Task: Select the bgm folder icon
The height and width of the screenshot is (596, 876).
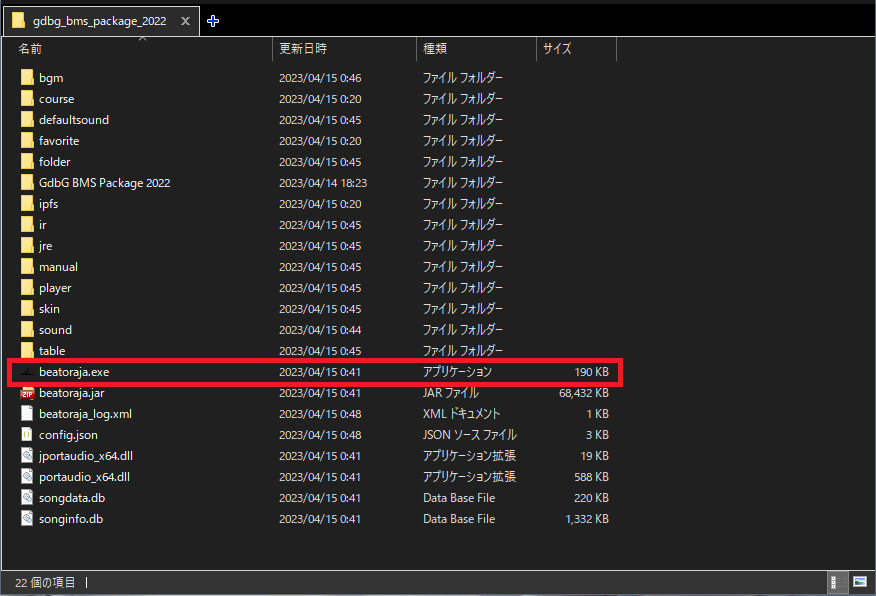Action: click(27, 78)
